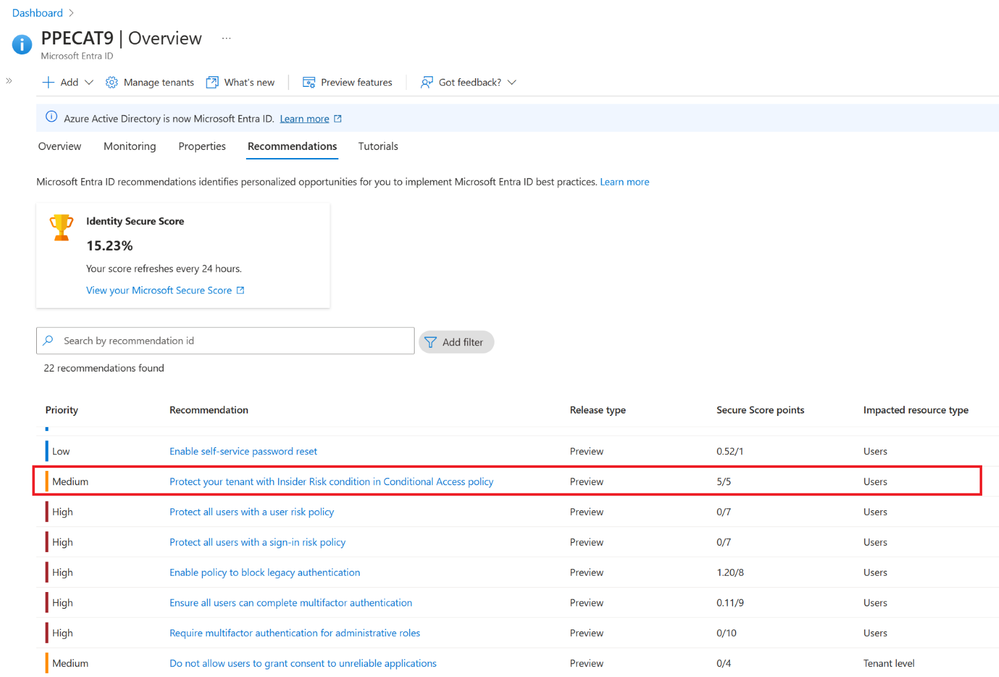Open Protect your tenant with Insider Risk recommendation
This screenshot has width=999, height=677.
(331, 482)
